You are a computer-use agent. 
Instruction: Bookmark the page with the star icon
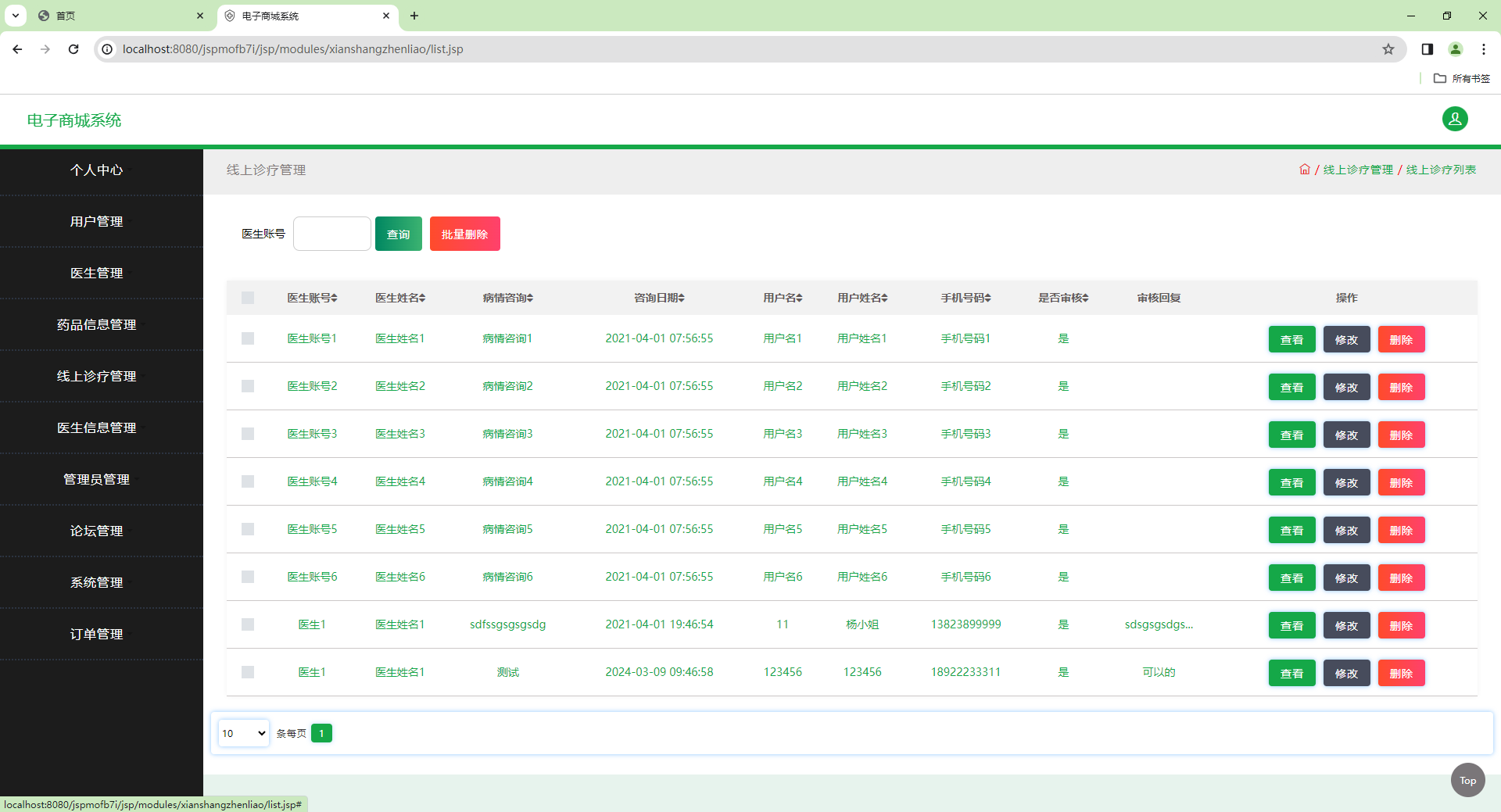(x=1389, y=49)
